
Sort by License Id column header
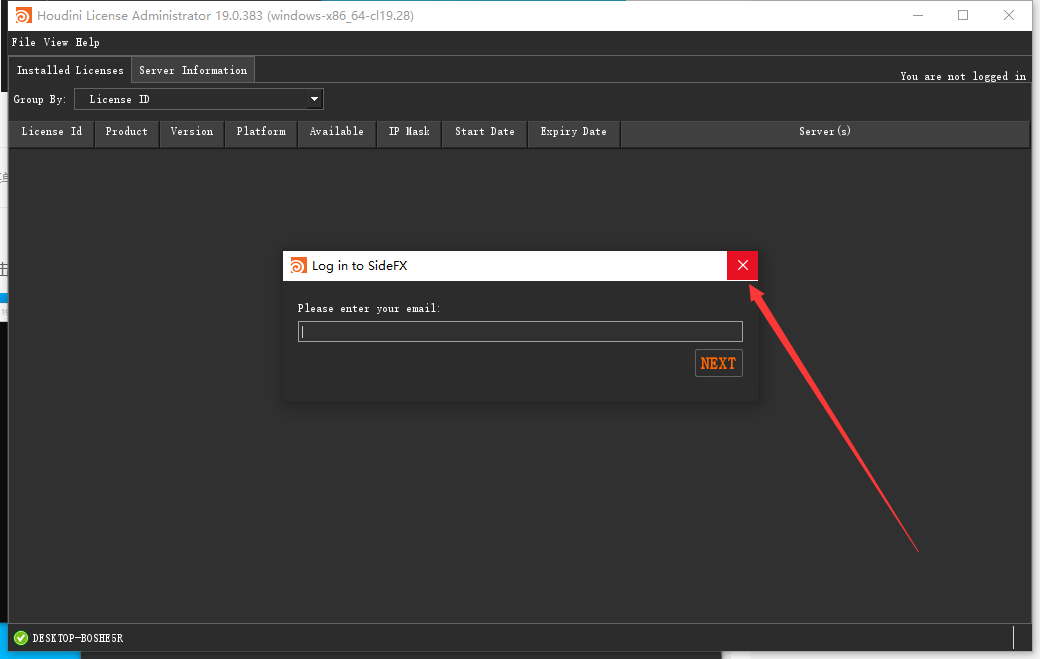tap(52, 132)
